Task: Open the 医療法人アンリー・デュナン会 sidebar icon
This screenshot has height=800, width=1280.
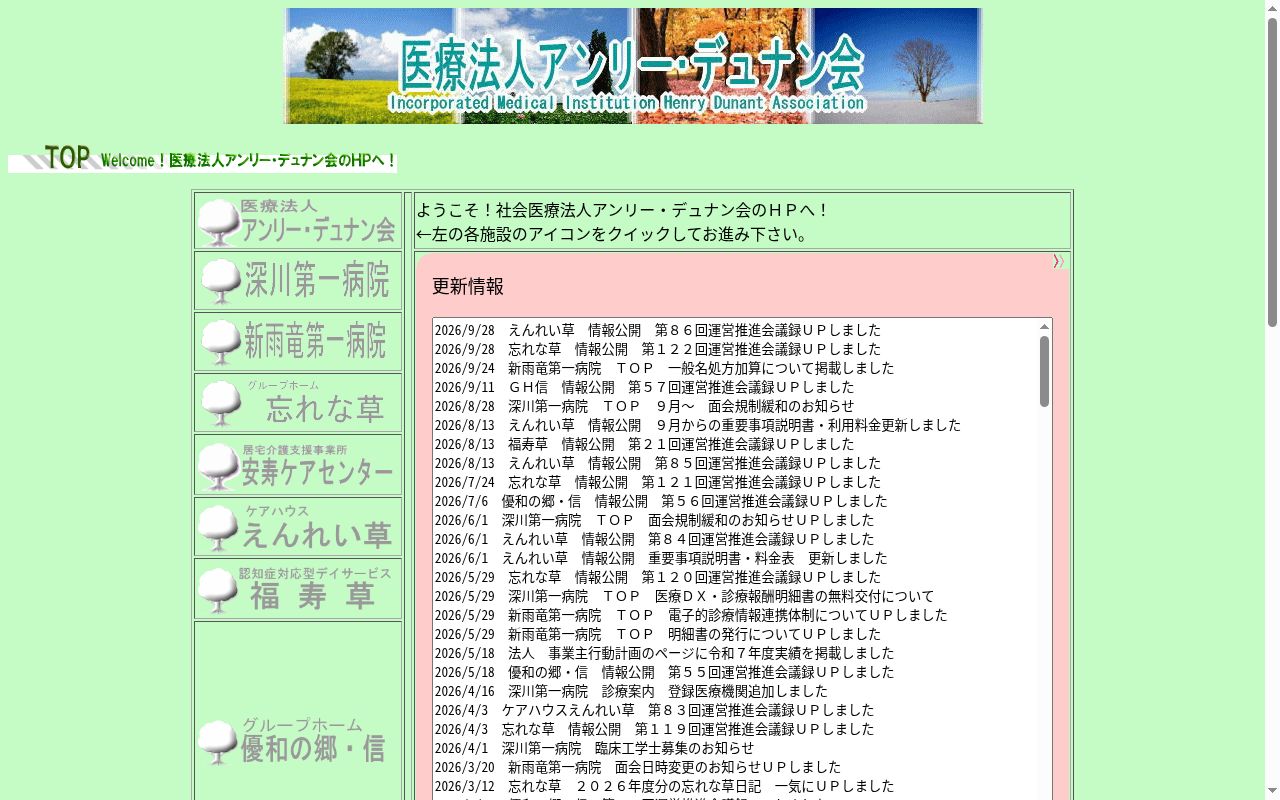Action: point(298,221)
